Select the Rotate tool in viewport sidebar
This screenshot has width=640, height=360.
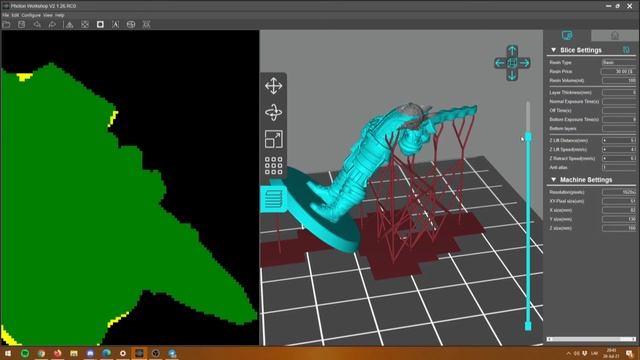click(x=273, y=113)
